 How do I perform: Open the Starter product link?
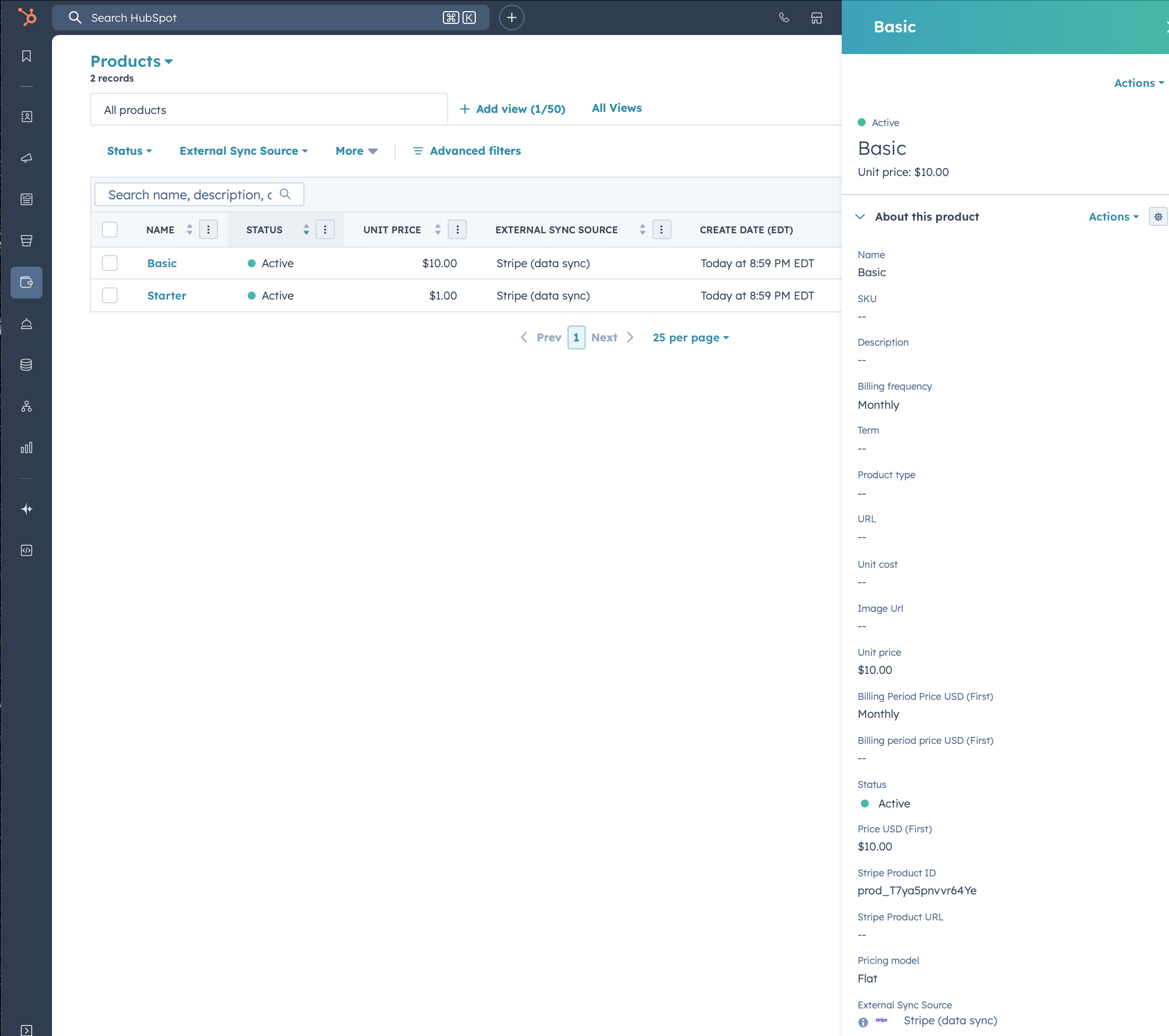tap(167, 296)
